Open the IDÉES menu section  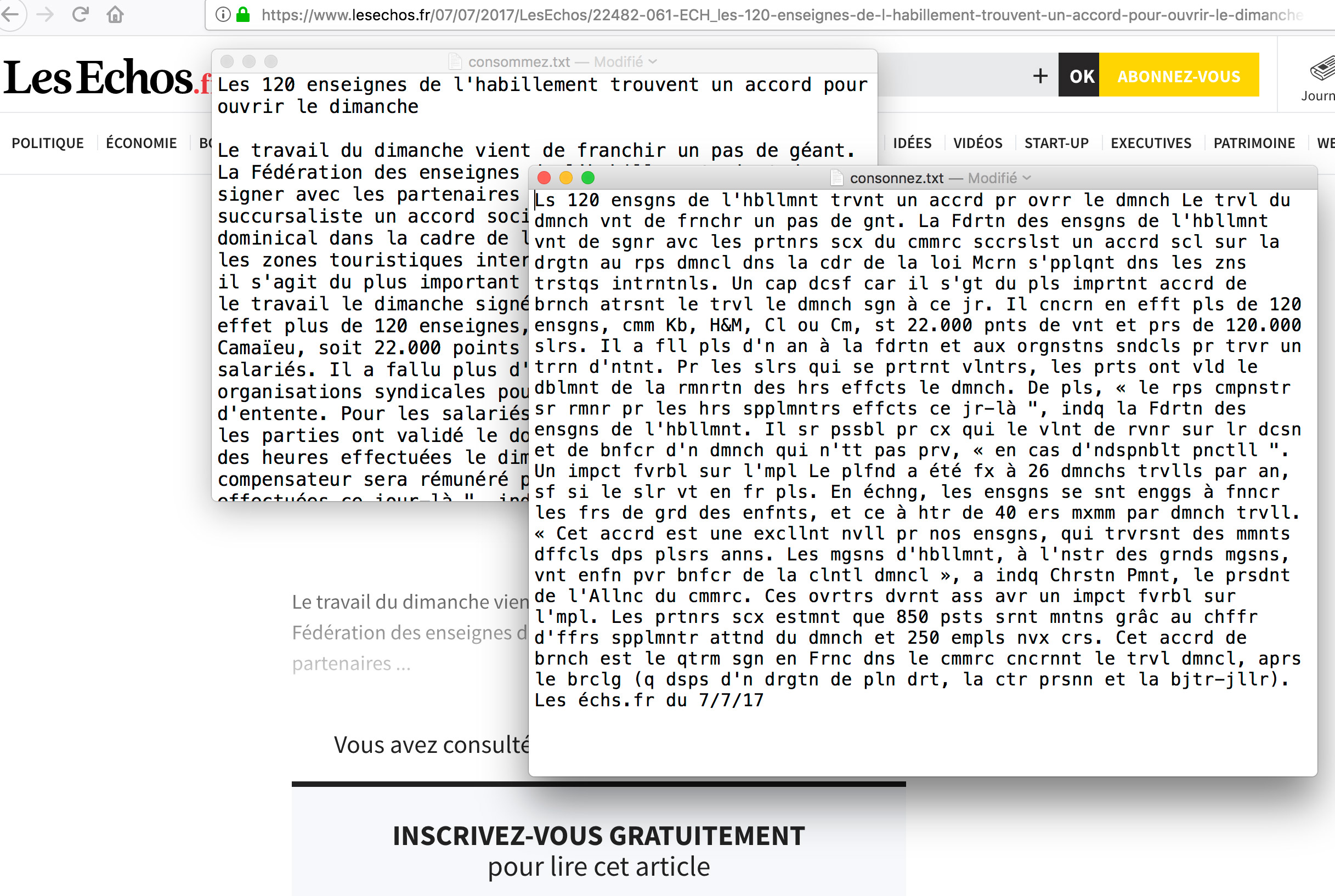912,143
